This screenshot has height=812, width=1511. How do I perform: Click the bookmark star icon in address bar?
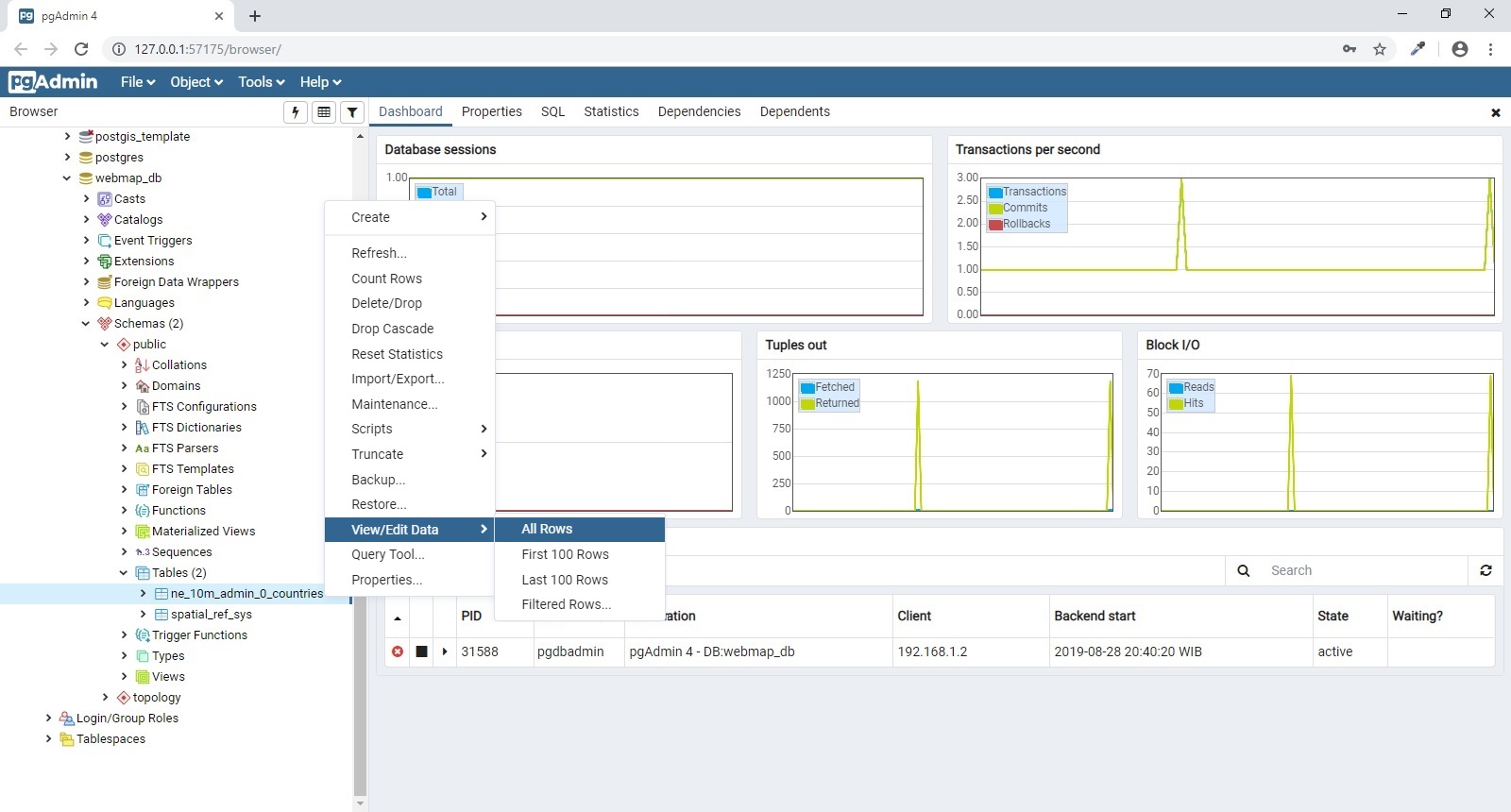pos(1380,49)
